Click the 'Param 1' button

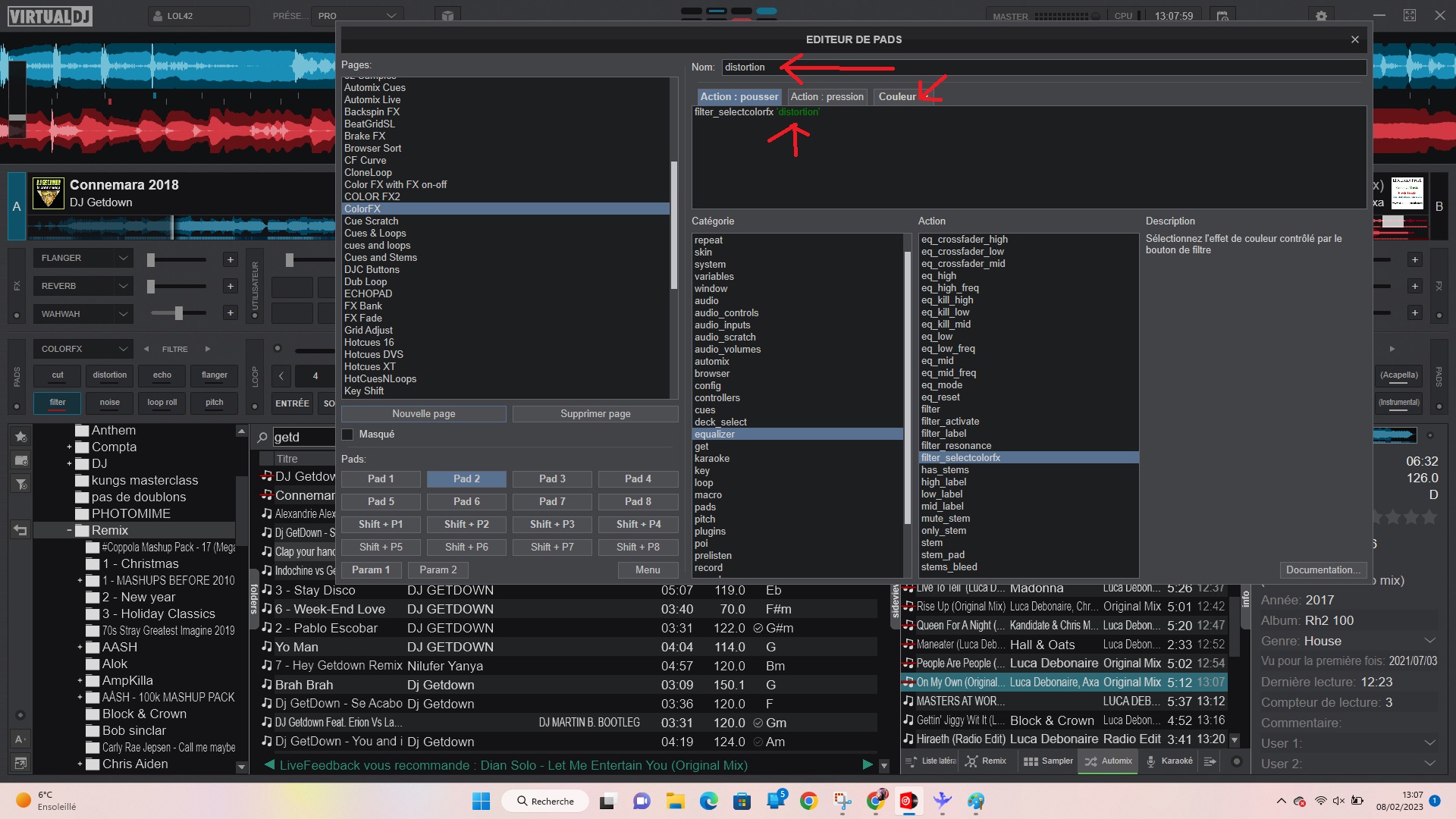[x=371, y=570]
